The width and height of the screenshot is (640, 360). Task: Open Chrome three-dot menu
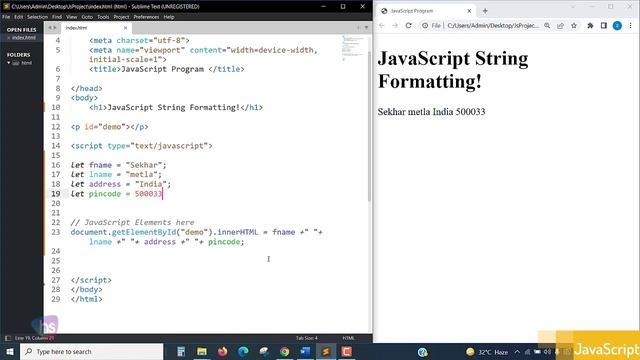tap(631, 25)
